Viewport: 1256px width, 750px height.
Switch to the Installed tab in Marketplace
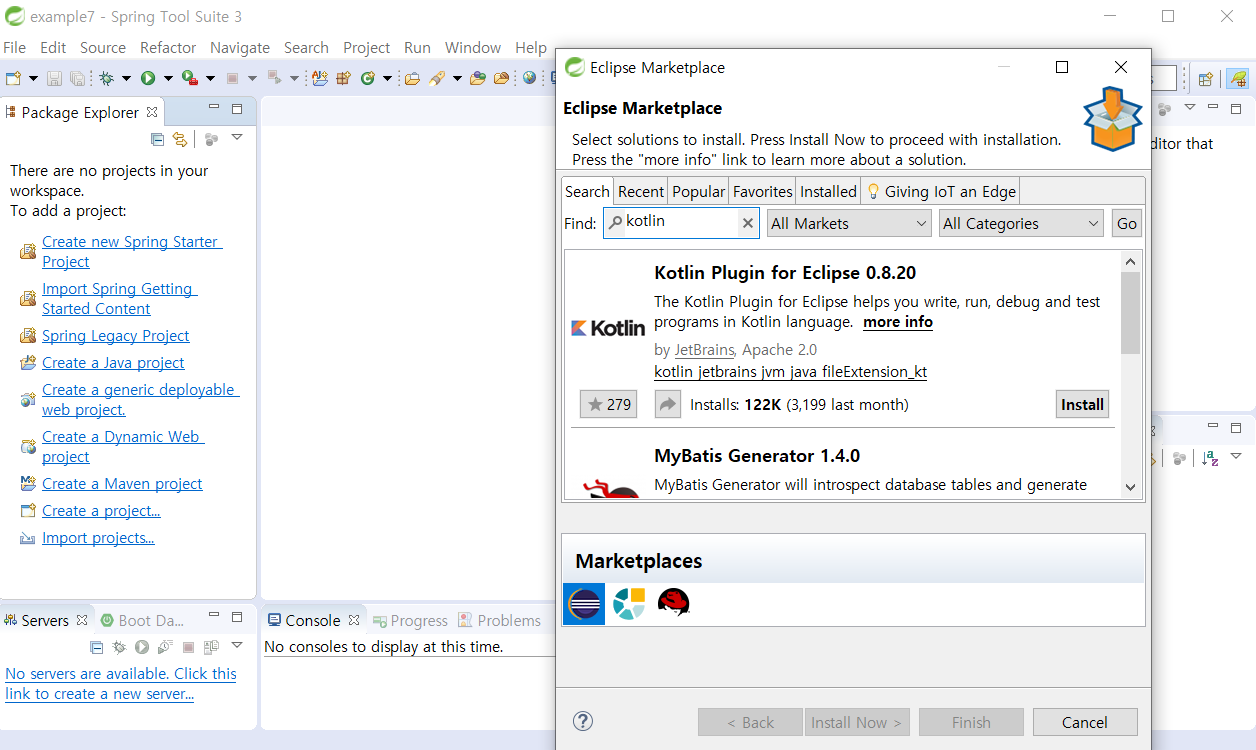pyautogui.click(x=828, y=191)
